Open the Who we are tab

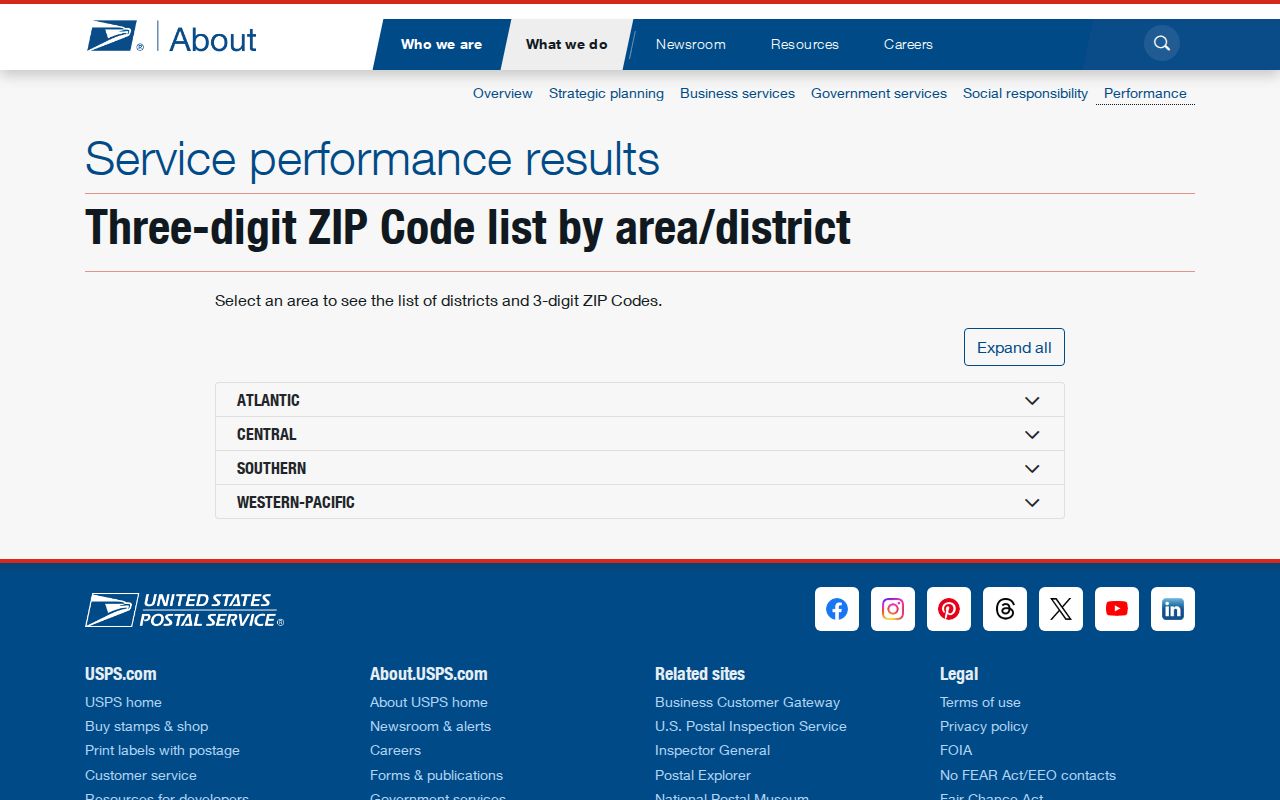click(x=441, y=44)
